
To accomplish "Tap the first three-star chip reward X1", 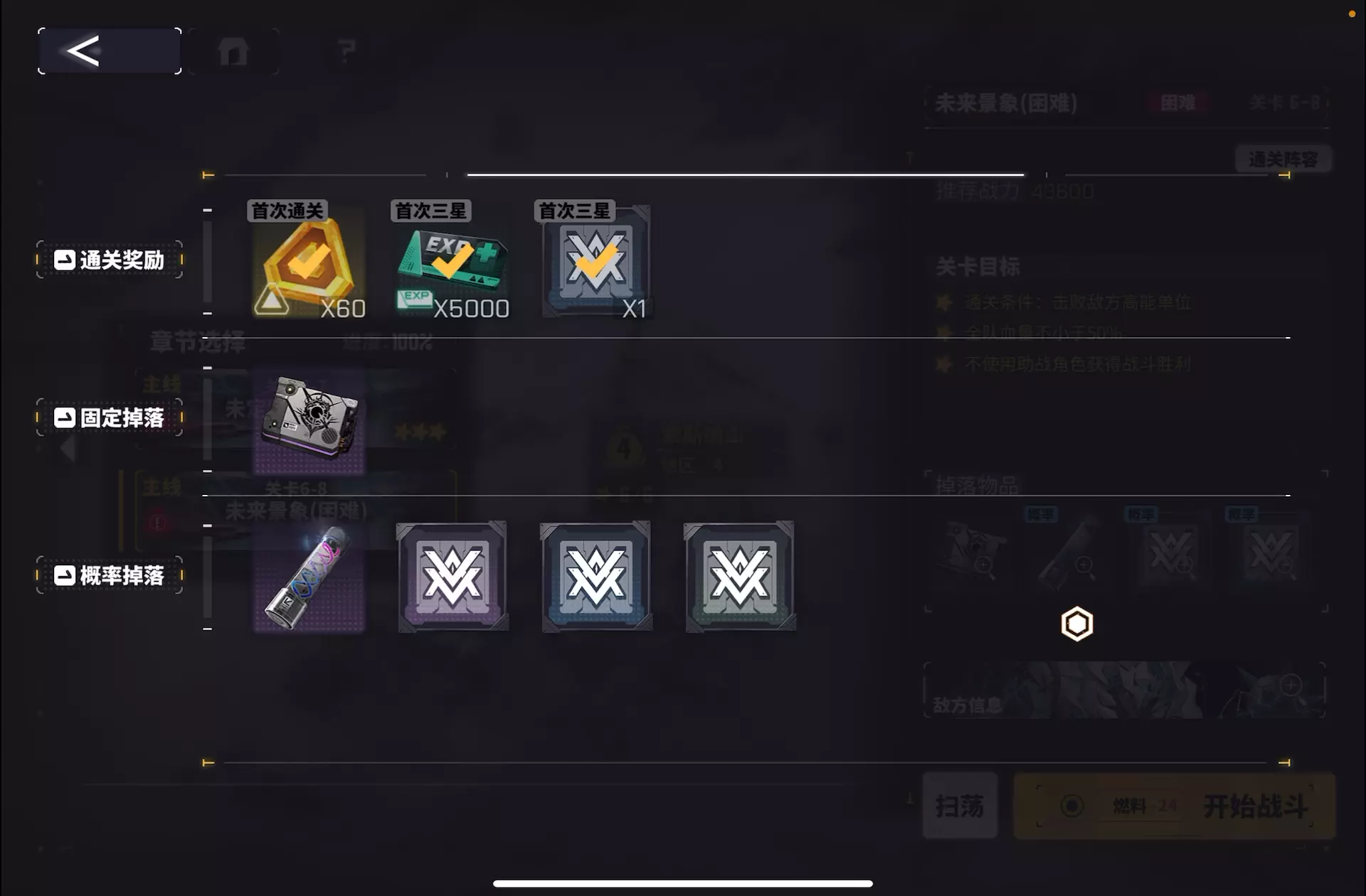I will (596, 261).
